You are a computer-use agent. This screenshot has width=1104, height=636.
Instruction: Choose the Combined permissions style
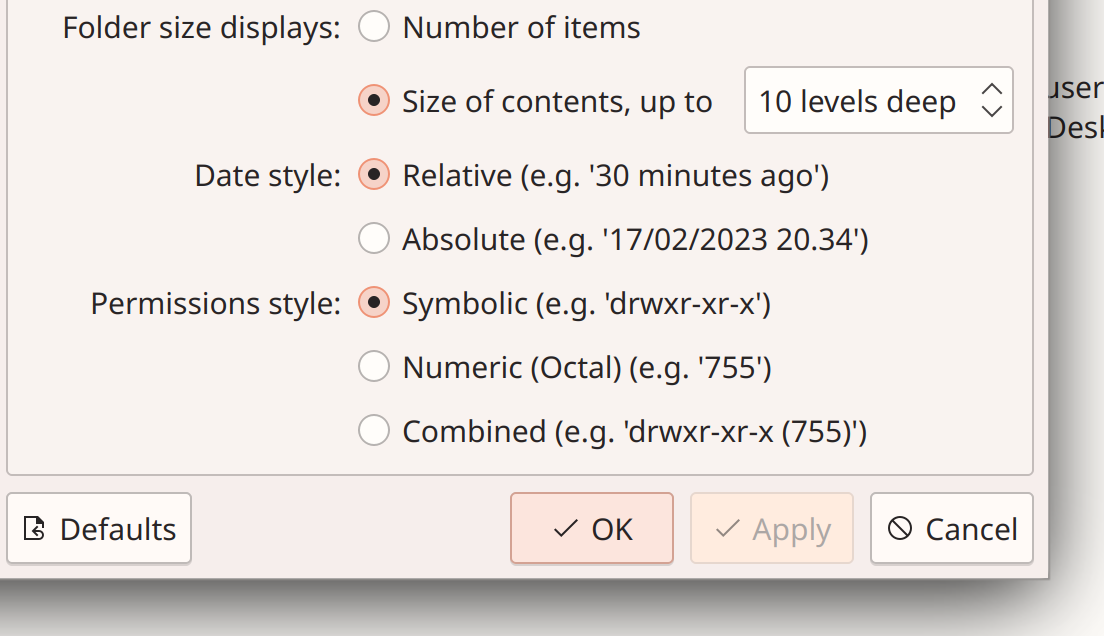pos(373,430)
